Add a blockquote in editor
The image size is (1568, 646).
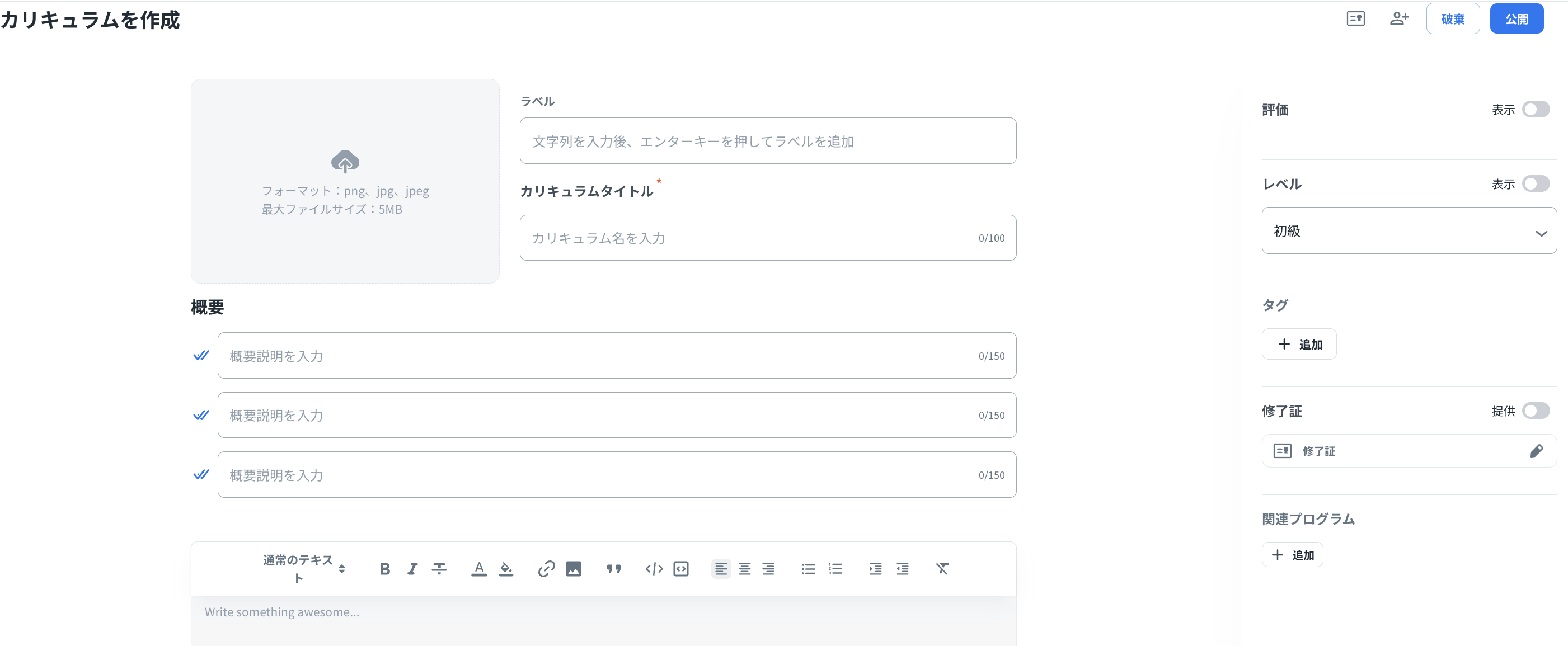pos(613,569)
